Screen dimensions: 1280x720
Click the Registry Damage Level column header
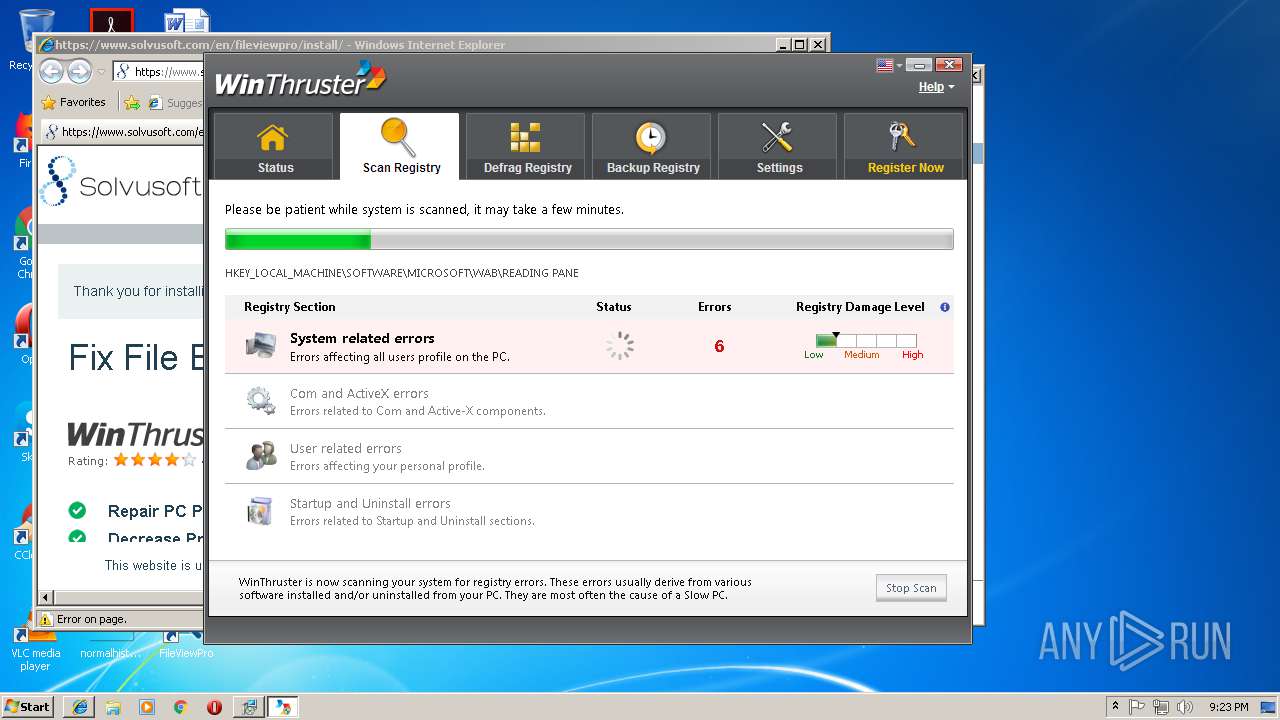click(860, 307)
